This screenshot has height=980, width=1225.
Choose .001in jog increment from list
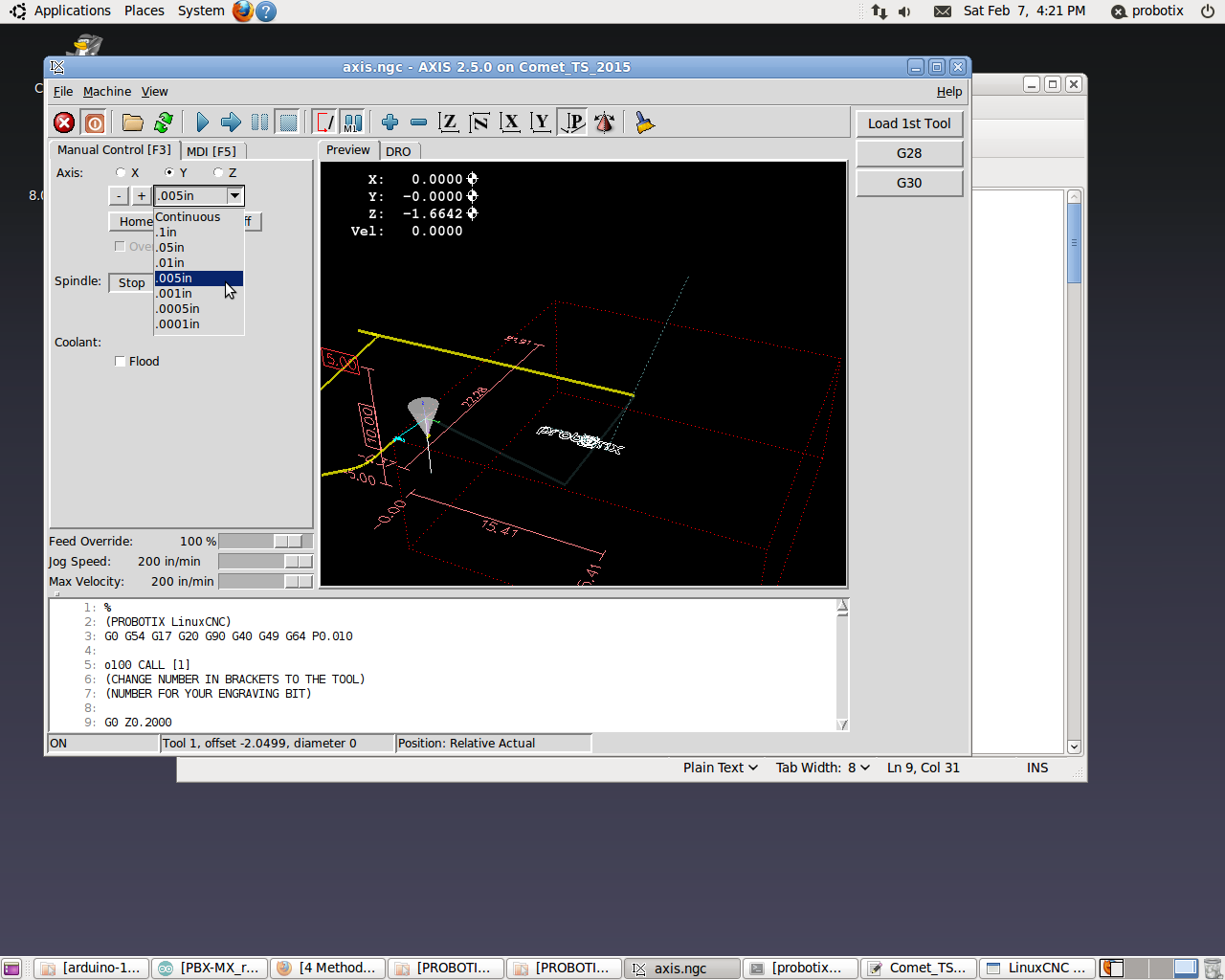(175, 294)
